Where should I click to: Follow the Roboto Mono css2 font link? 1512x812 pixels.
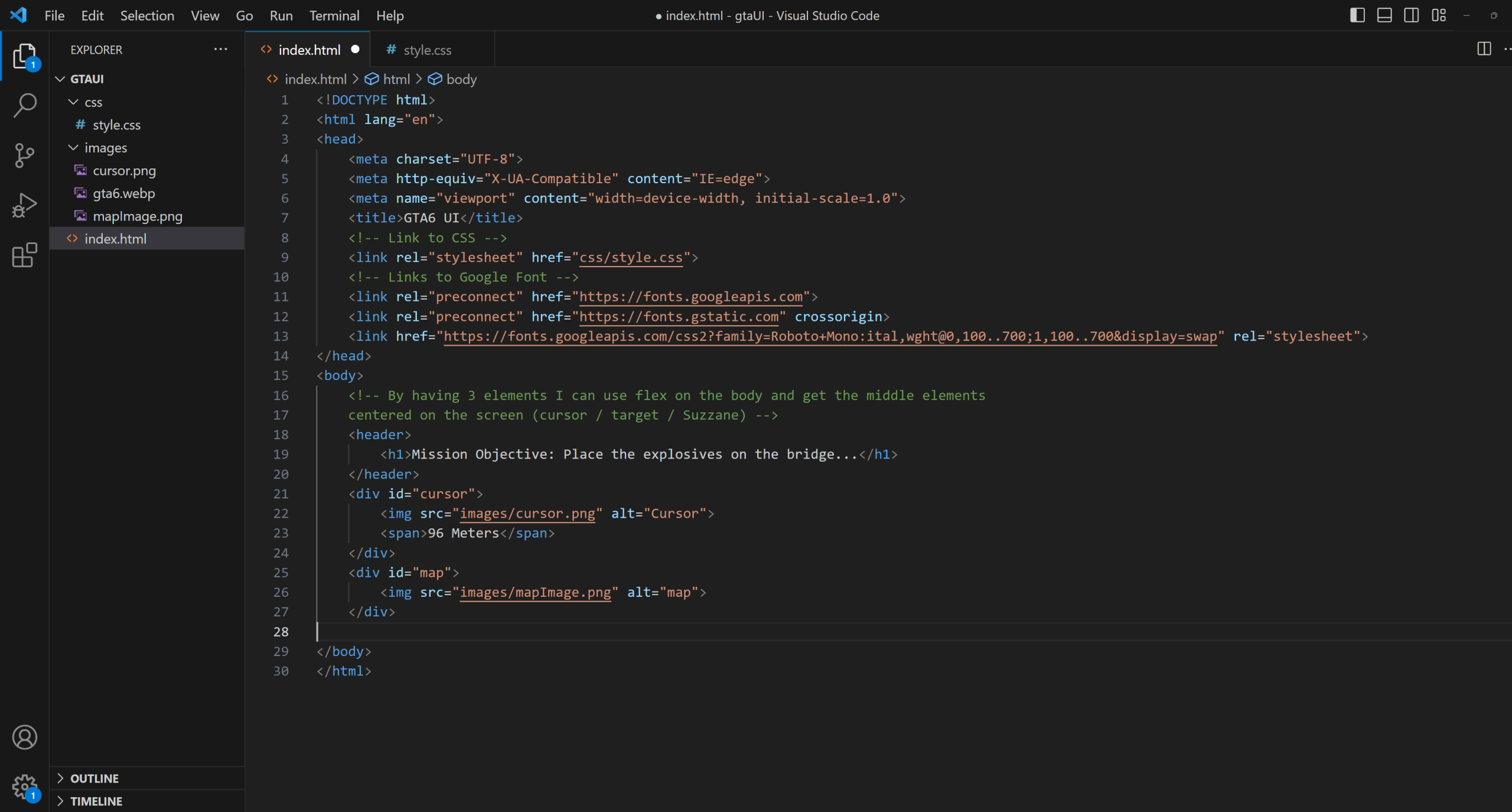pyautogui.click(x=830, y=336)
